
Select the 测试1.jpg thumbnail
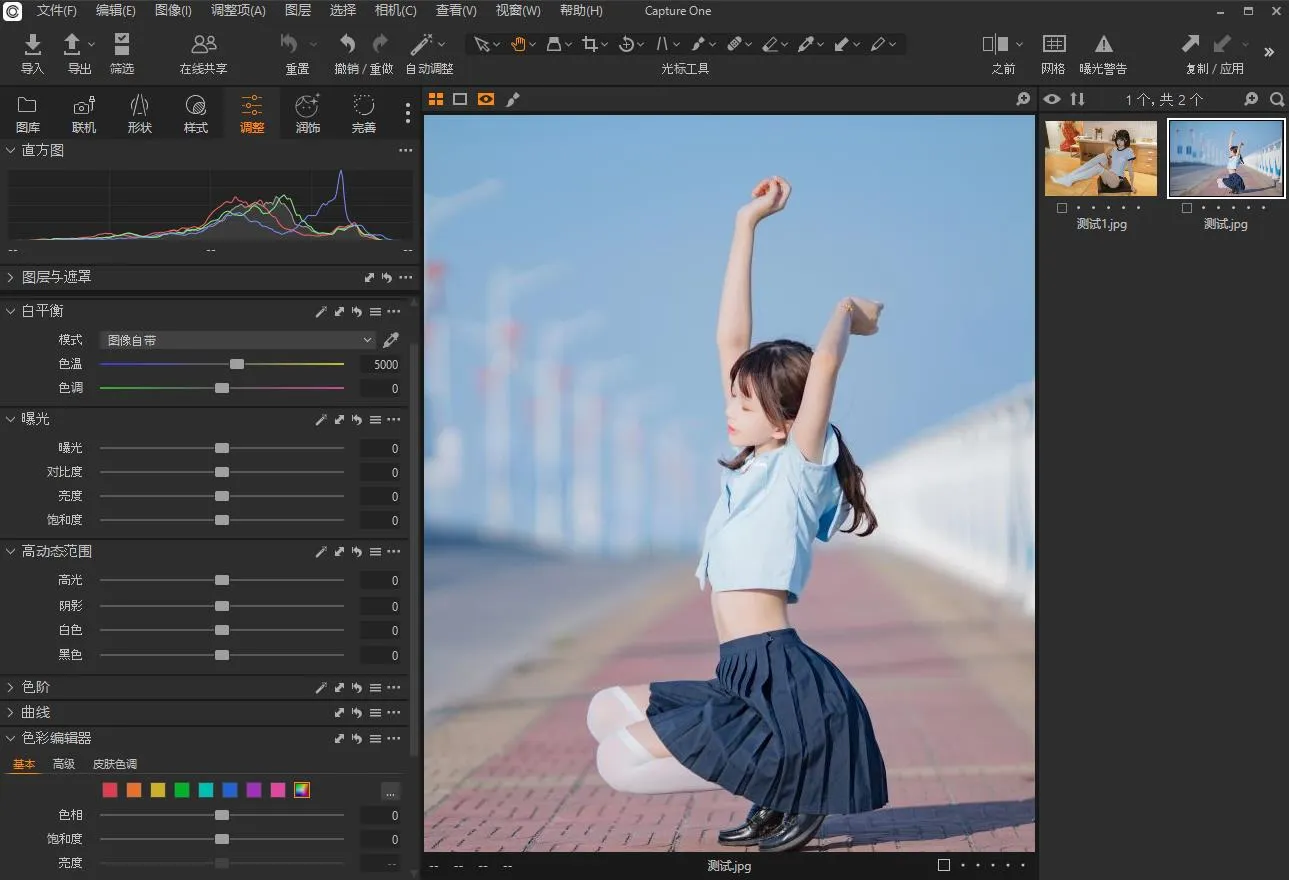(x=1100, y=158)
